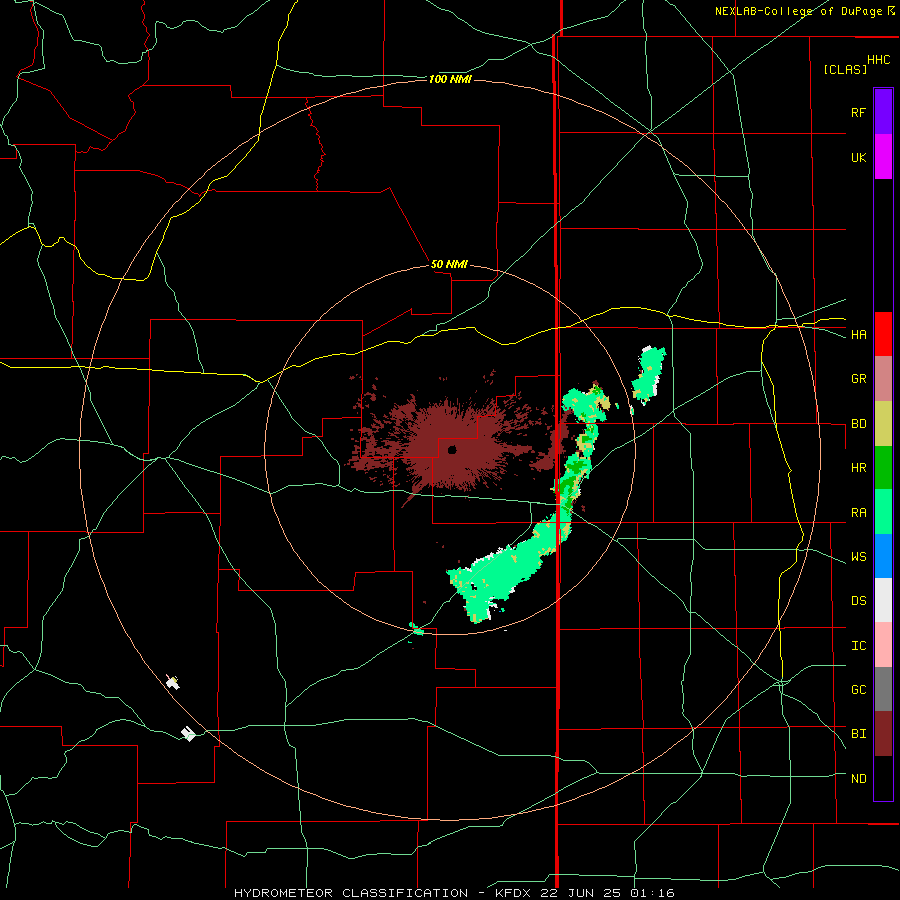Image resolution: width=900 pixels, height=900 pixels.
Task: Select the gray GC ground clutter swatch
Action: [883, 689]
